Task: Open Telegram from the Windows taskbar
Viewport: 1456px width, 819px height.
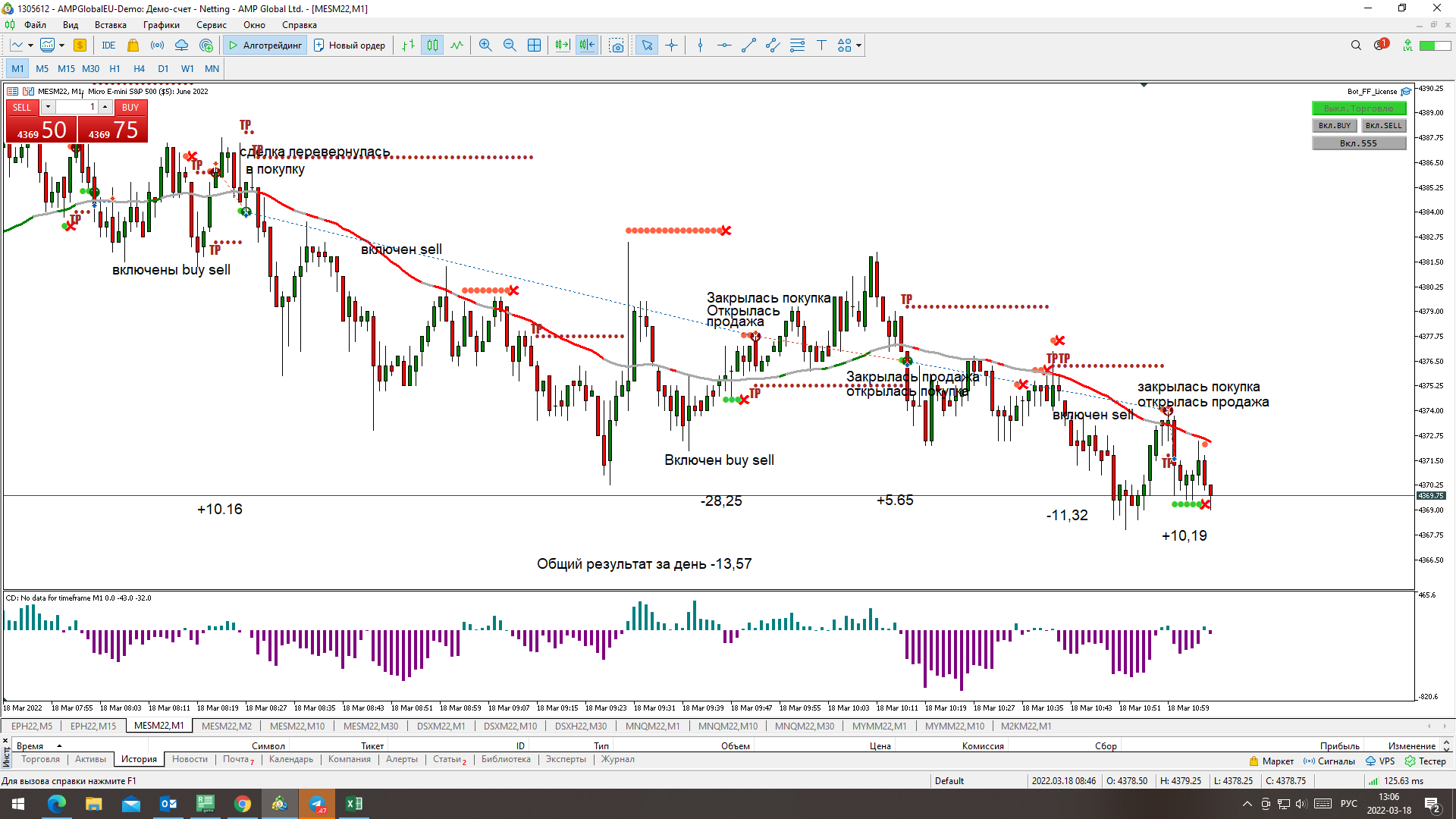Action: pos(316,804)
